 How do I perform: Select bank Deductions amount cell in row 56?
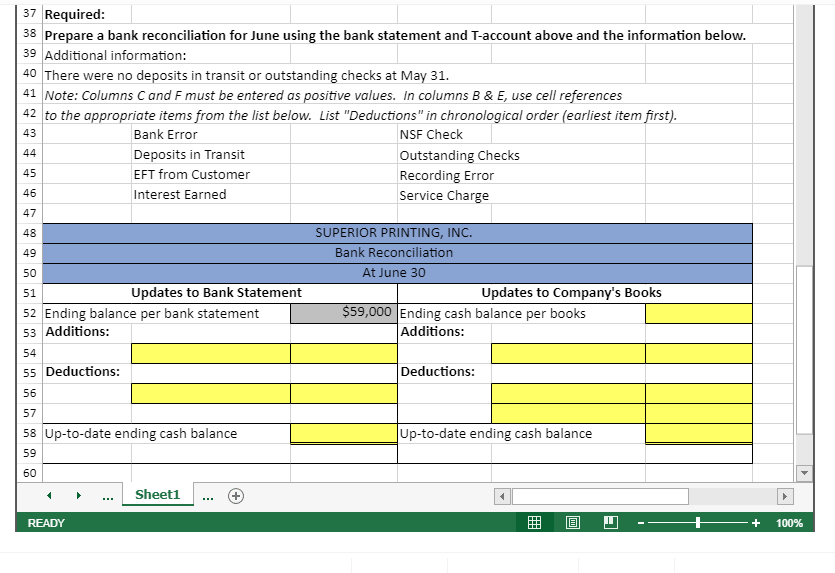tap(344, 394)
